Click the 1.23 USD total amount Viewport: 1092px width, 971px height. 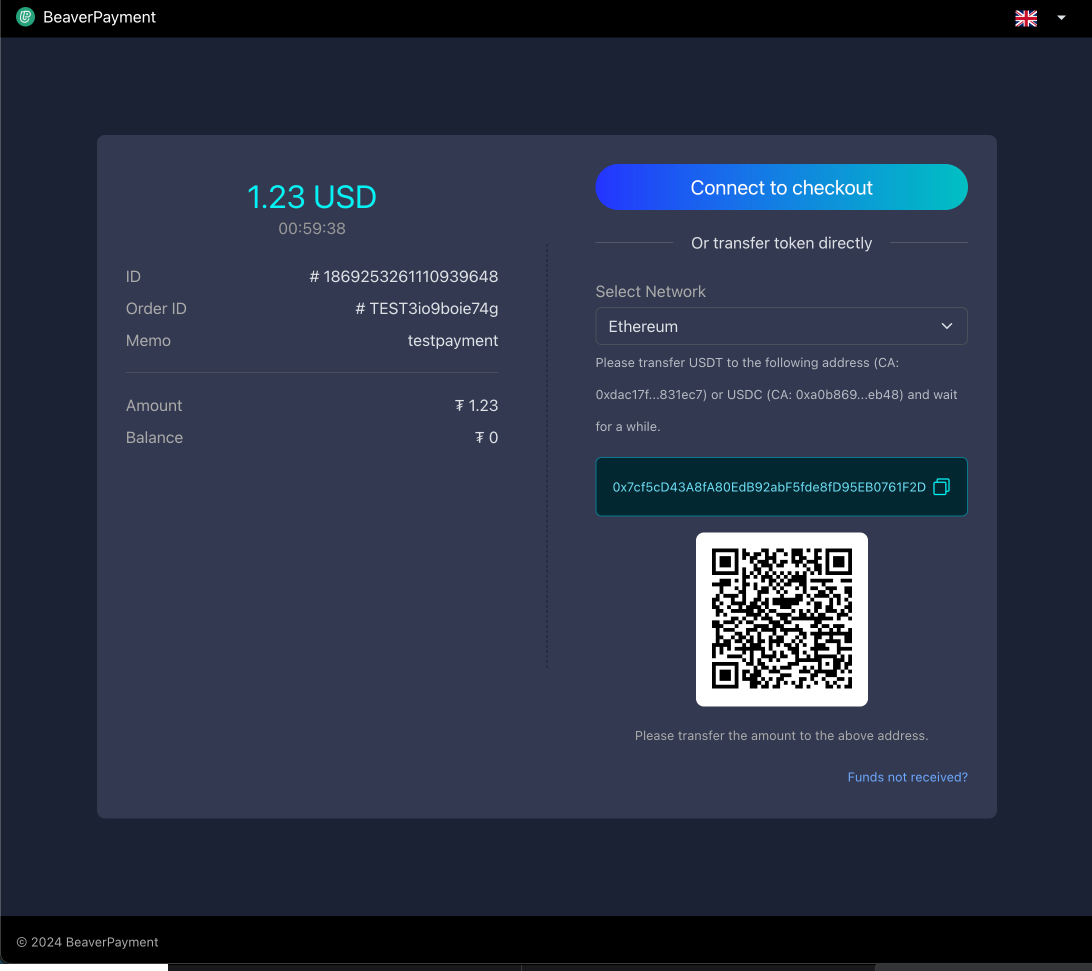click(312, 197)
